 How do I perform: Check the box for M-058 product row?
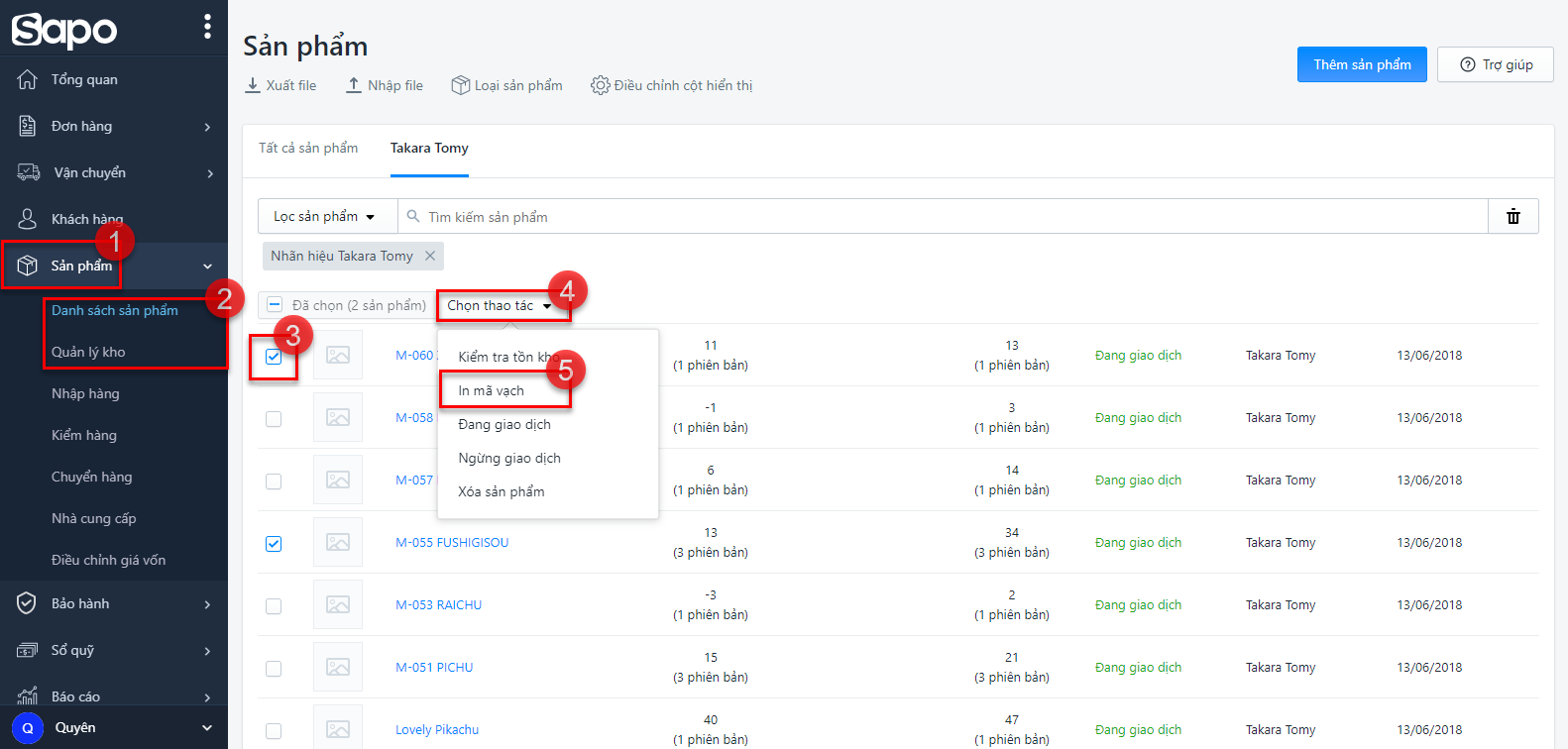point(274,419)
